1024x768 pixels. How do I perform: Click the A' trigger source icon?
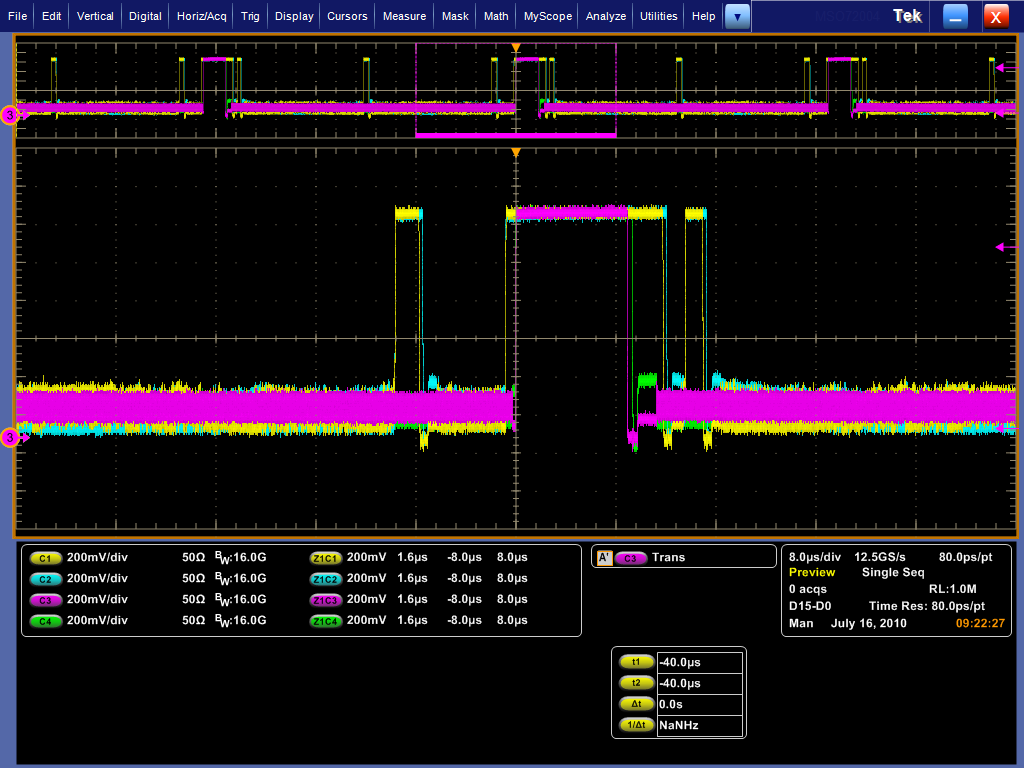click(x=604, y=557)
